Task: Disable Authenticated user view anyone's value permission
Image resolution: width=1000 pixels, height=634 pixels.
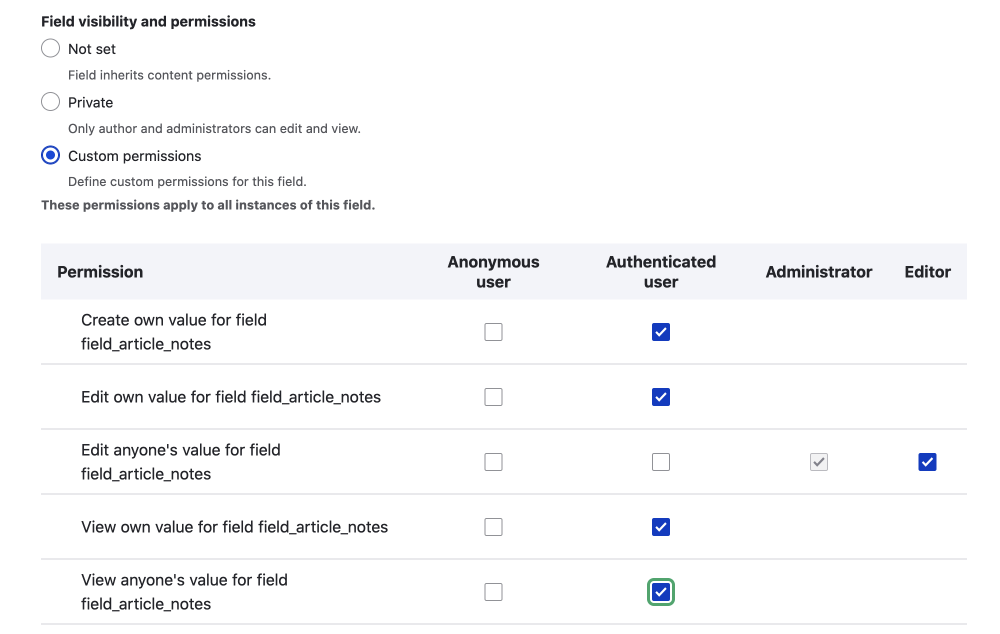Action: point(661,591)
